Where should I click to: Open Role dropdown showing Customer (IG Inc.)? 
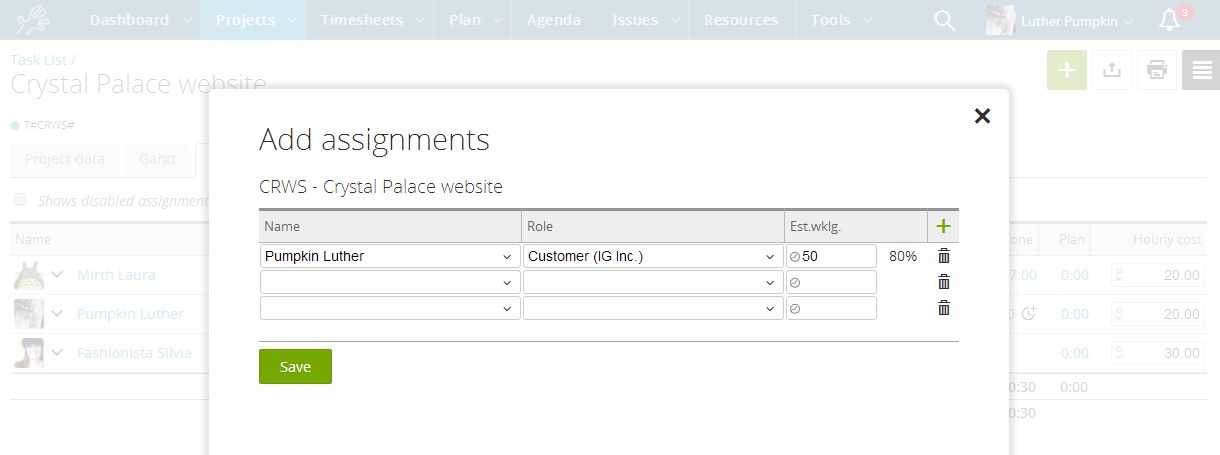tap(653, 256)
